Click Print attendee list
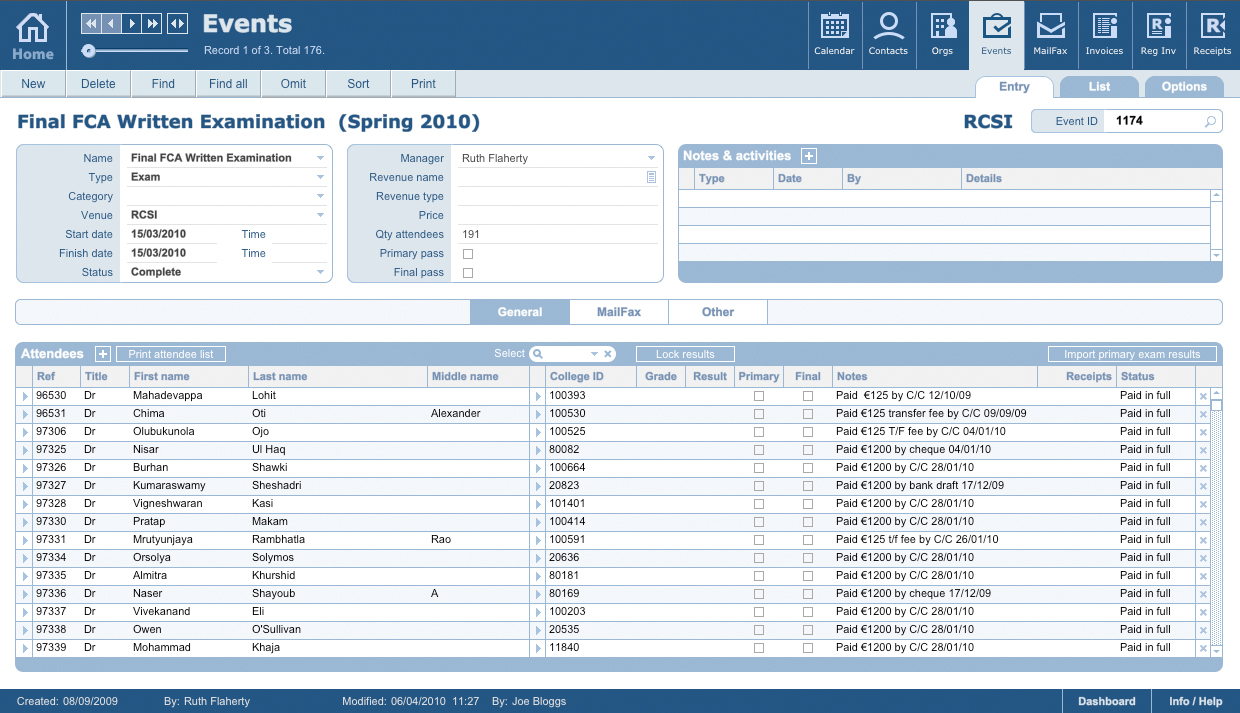This screenshot has height=713, width=1240. (171, 354)
